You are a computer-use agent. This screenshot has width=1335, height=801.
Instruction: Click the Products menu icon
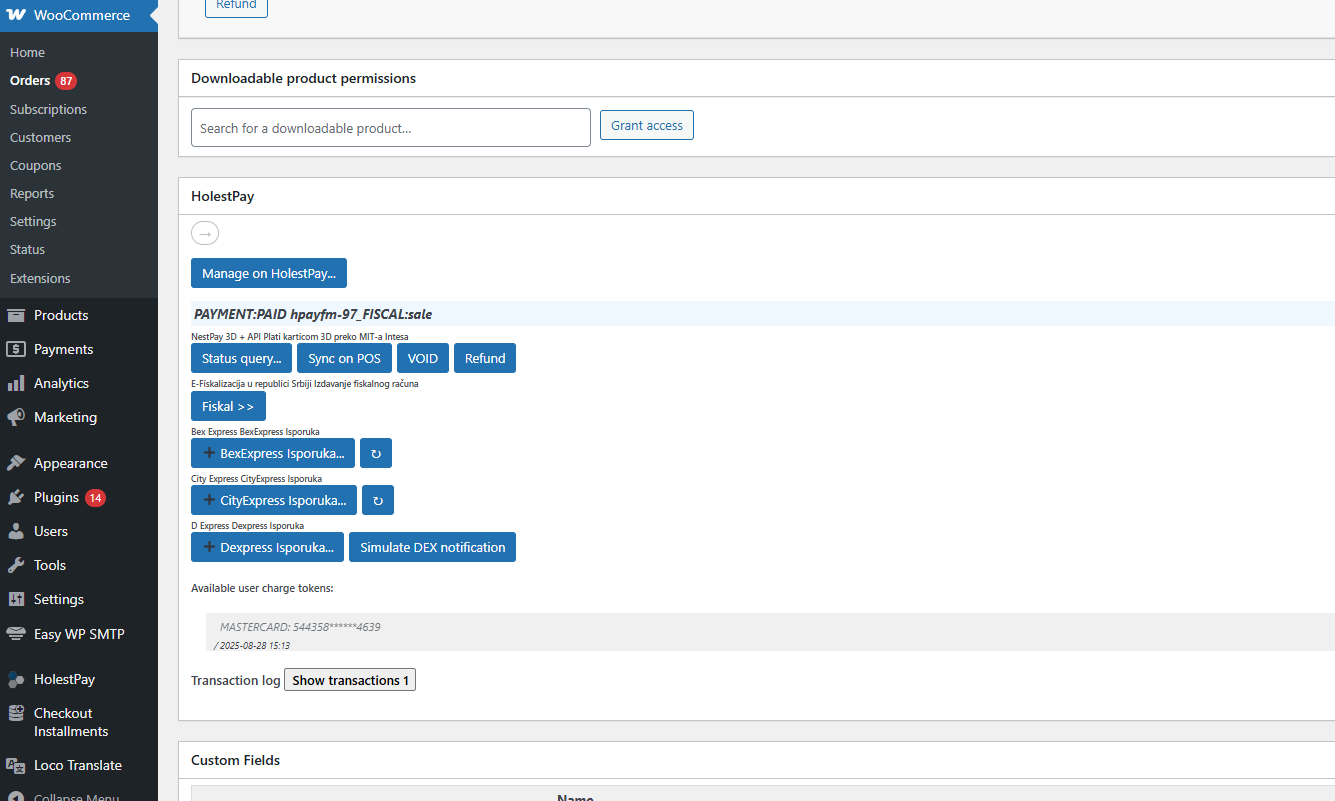(16, 315)
